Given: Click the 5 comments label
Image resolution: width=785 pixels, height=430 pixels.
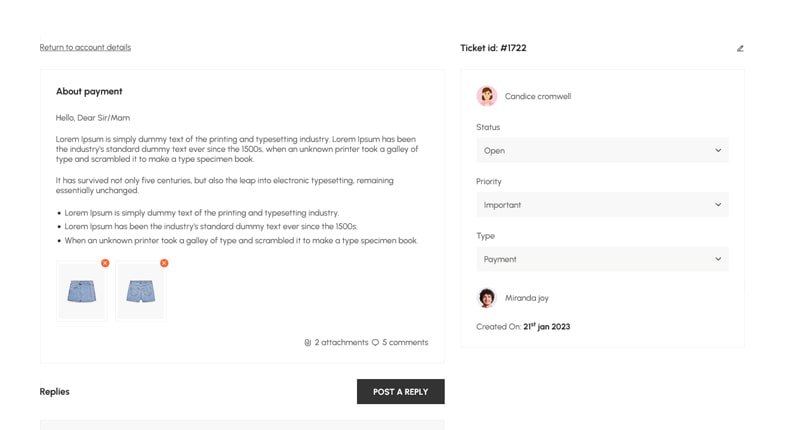Looking at the screenshot, I should point(405,342).
